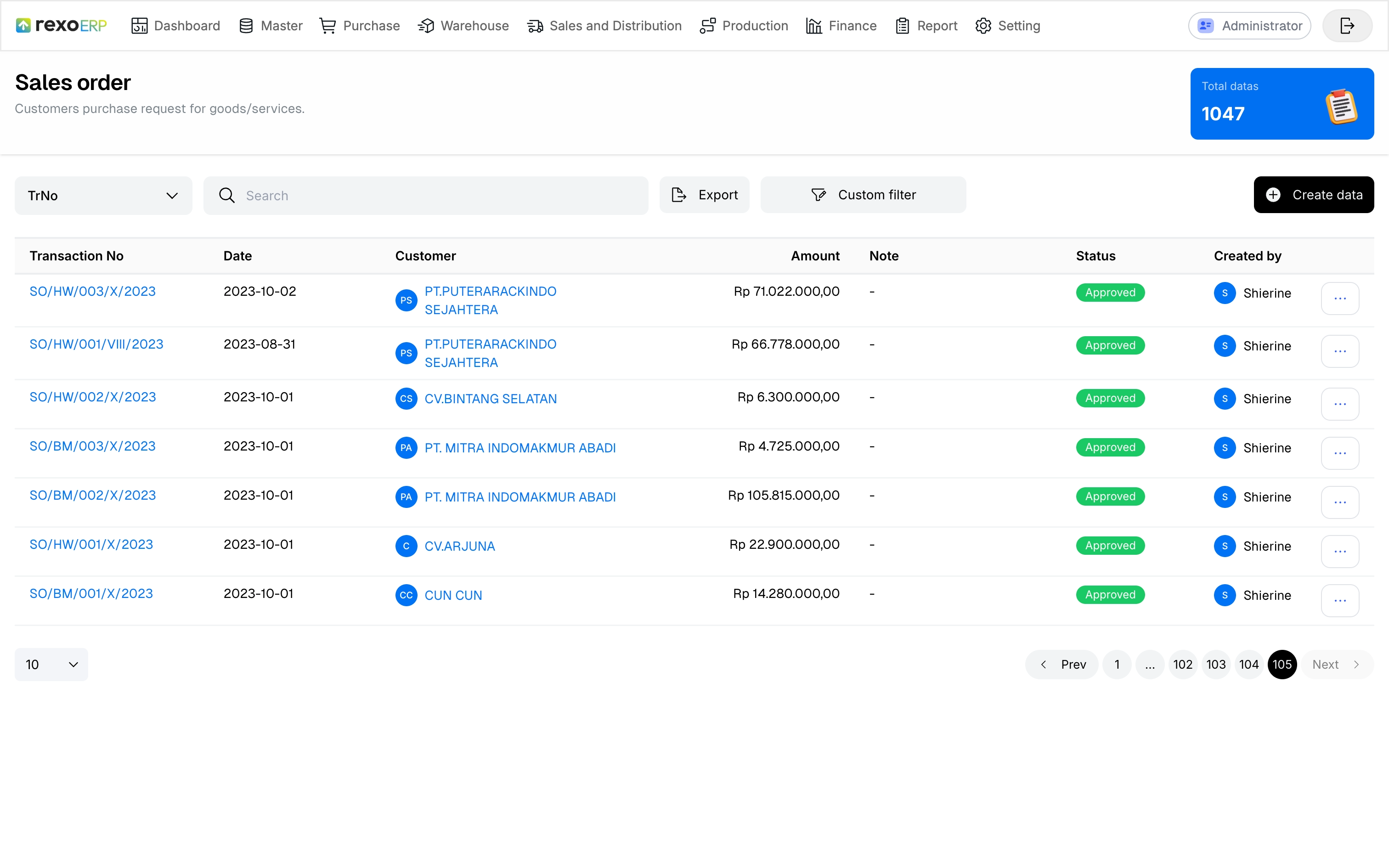Open actions menu for SO/HW/001/VIII/2023
This screenshot has width=1389, height=868.
[1340, 351]
